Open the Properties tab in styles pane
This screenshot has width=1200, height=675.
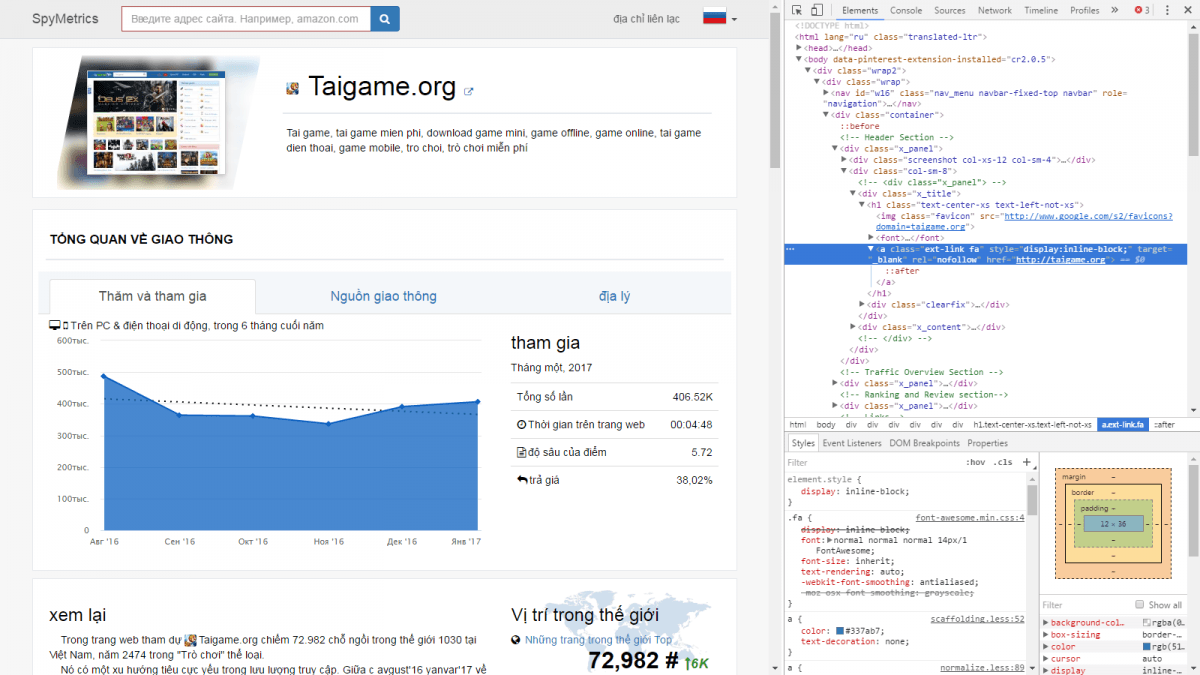coord(987,443)
